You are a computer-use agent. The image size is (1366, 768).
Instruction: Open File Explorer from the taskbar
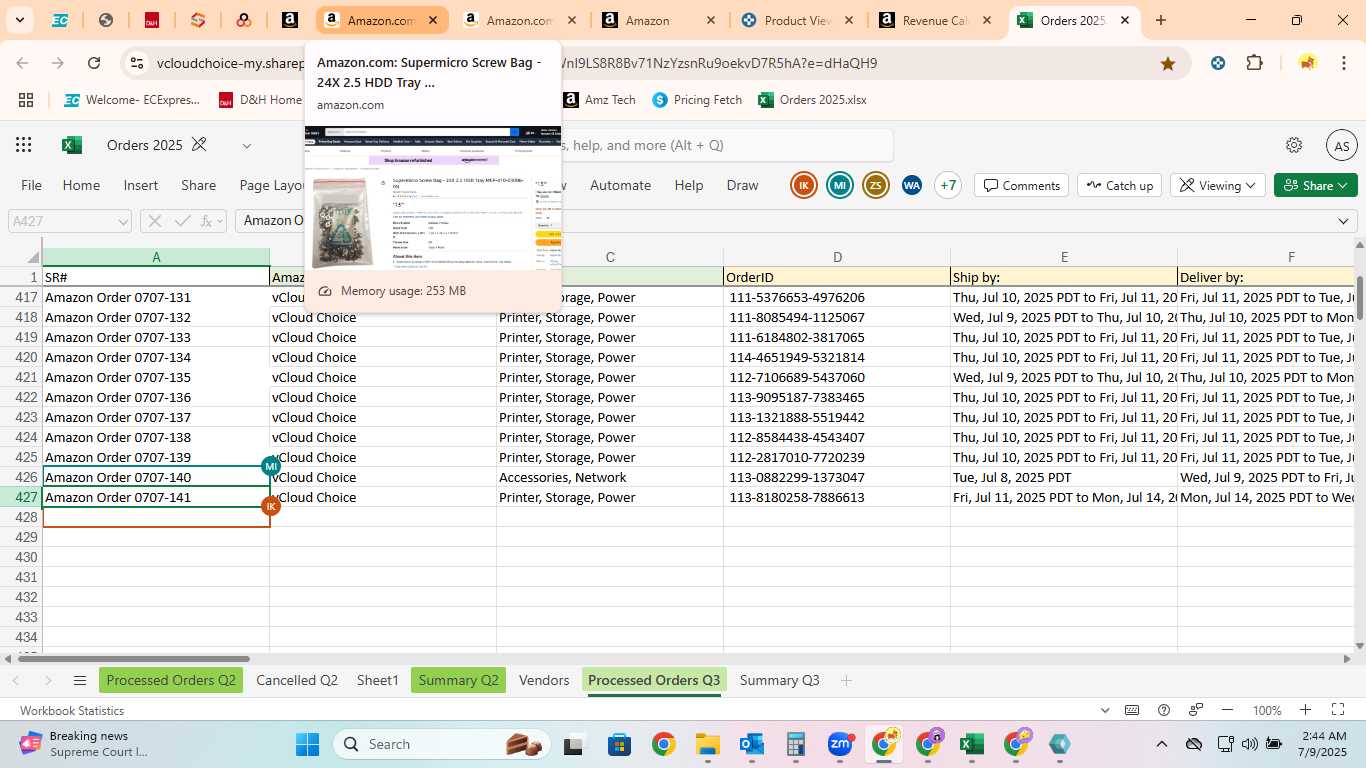tap(708, 744)
